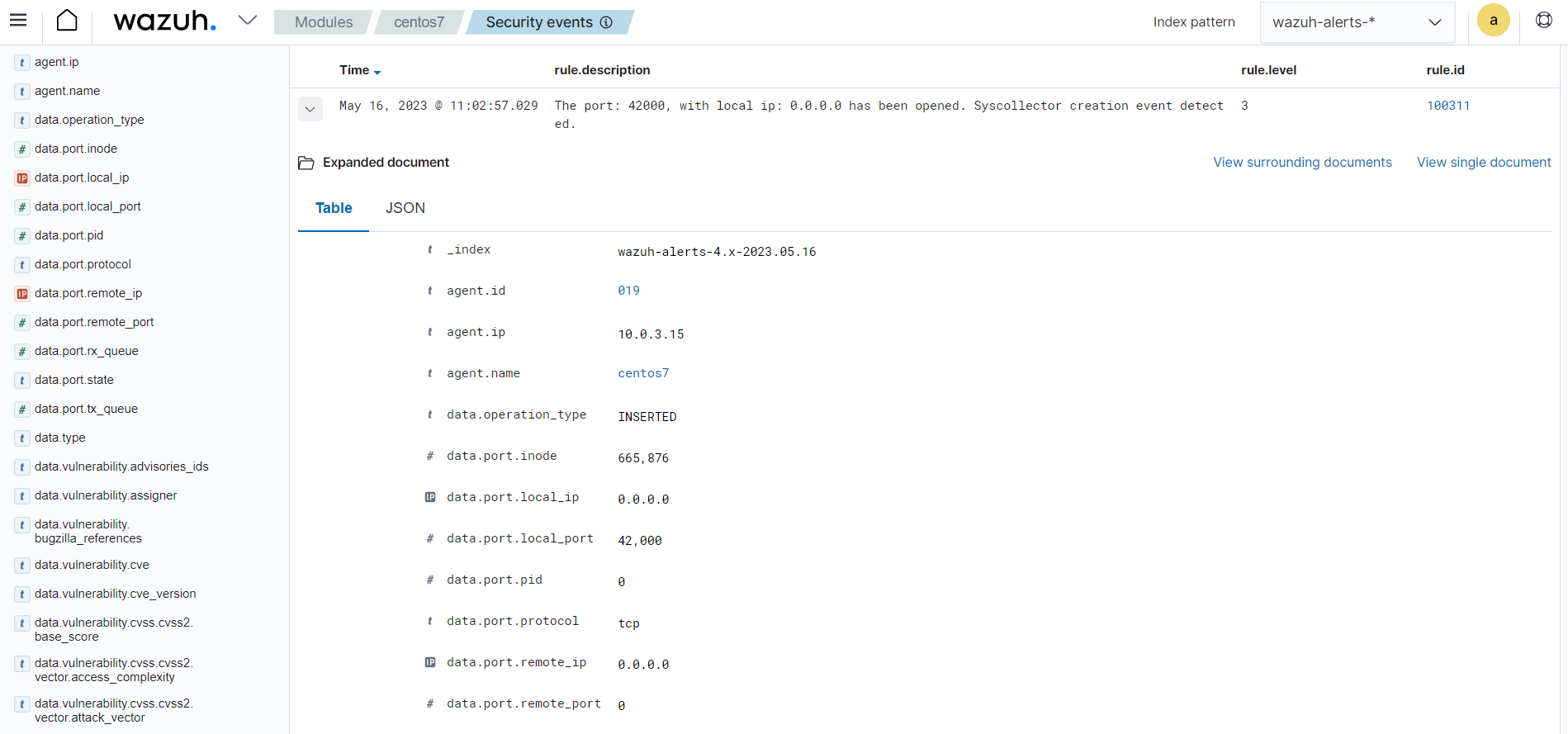Open the centos7 agent name link
The width and height of the screenshot is (1568, 734).
coord(643,373)
